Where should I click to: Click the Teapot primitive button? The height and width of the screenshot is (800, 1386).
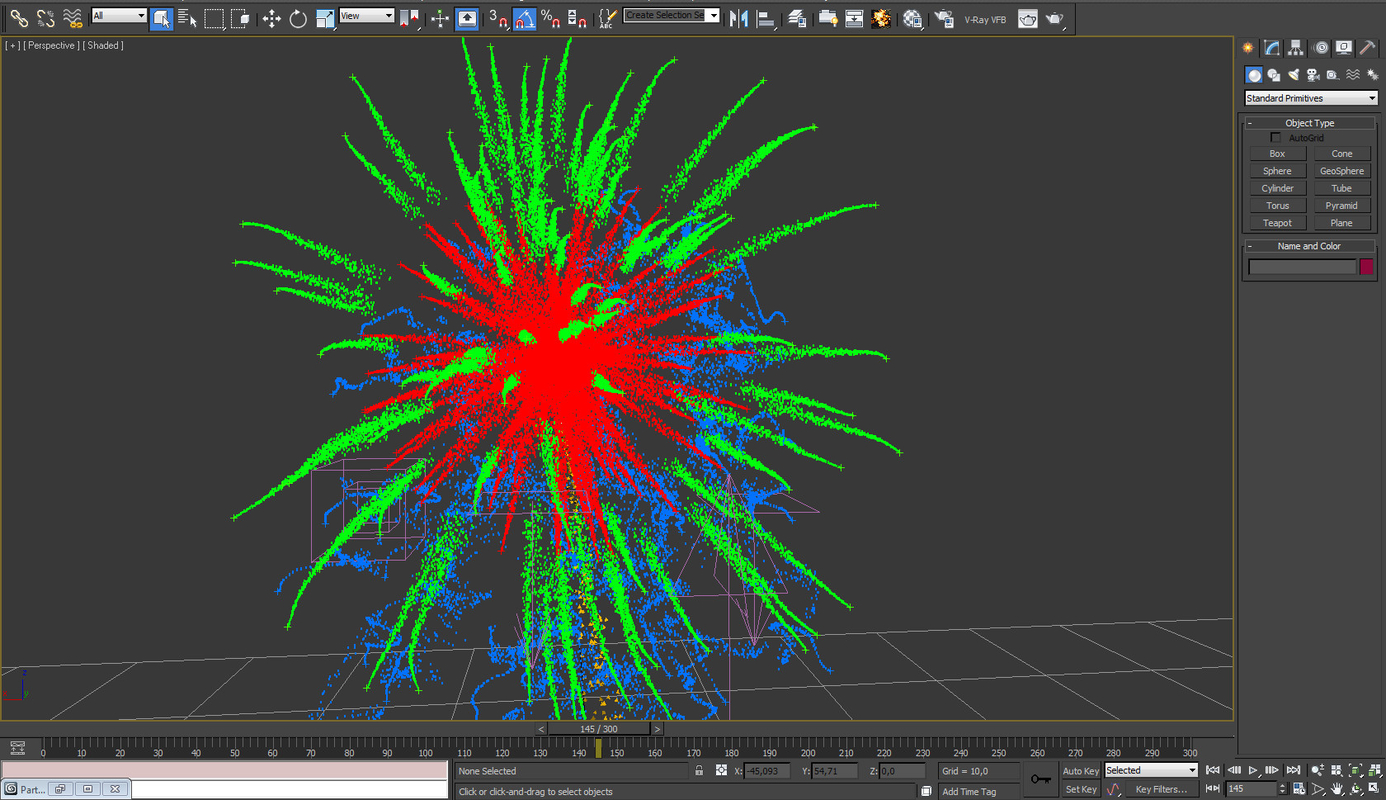(x=1277, y=222)
